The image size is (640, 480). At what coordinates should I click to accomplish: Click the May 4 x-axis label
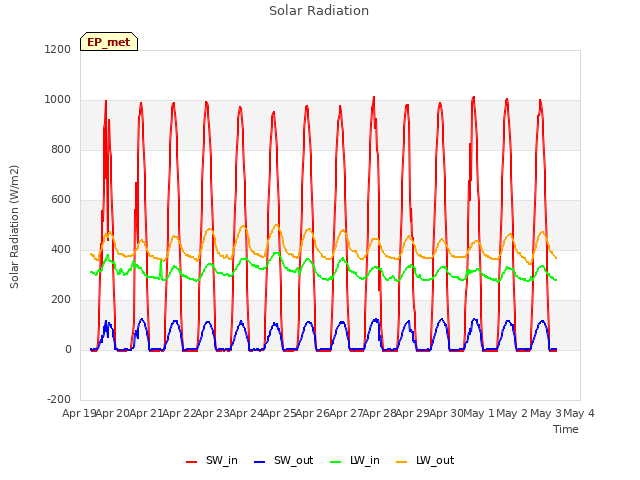point(579,413)
